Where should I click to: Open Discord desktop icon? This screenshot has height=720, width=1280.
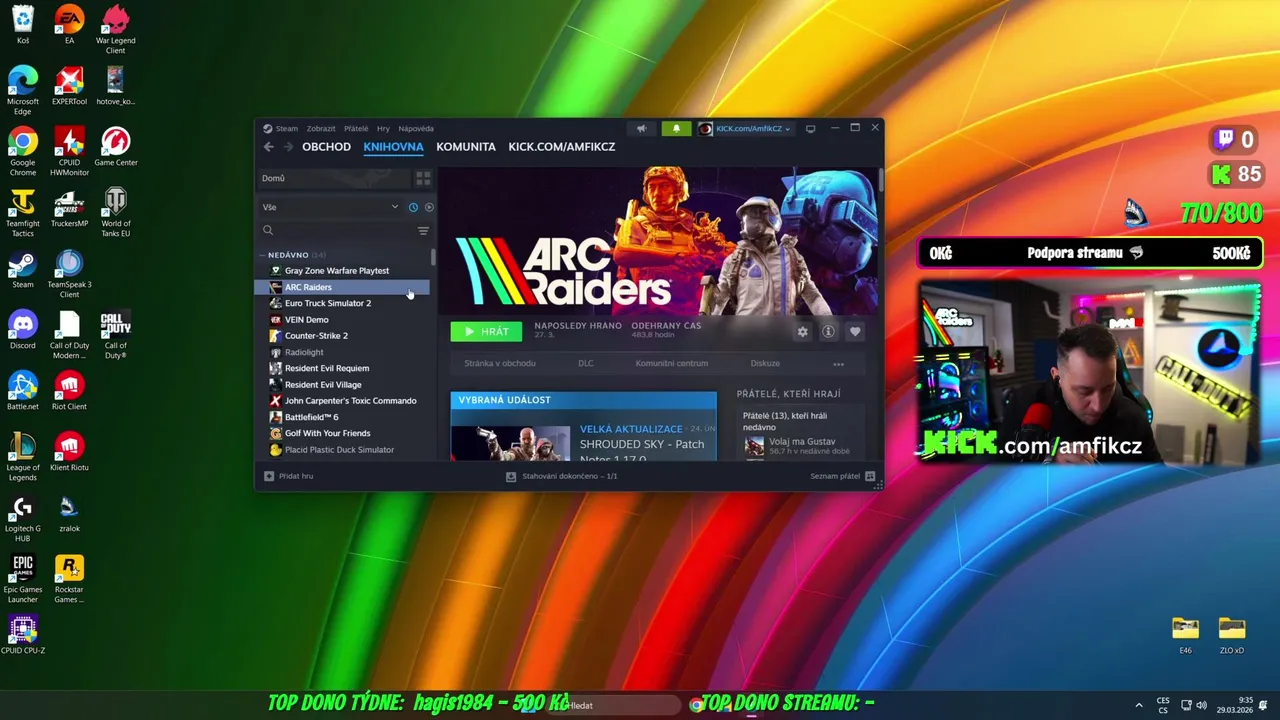(23, 331)
